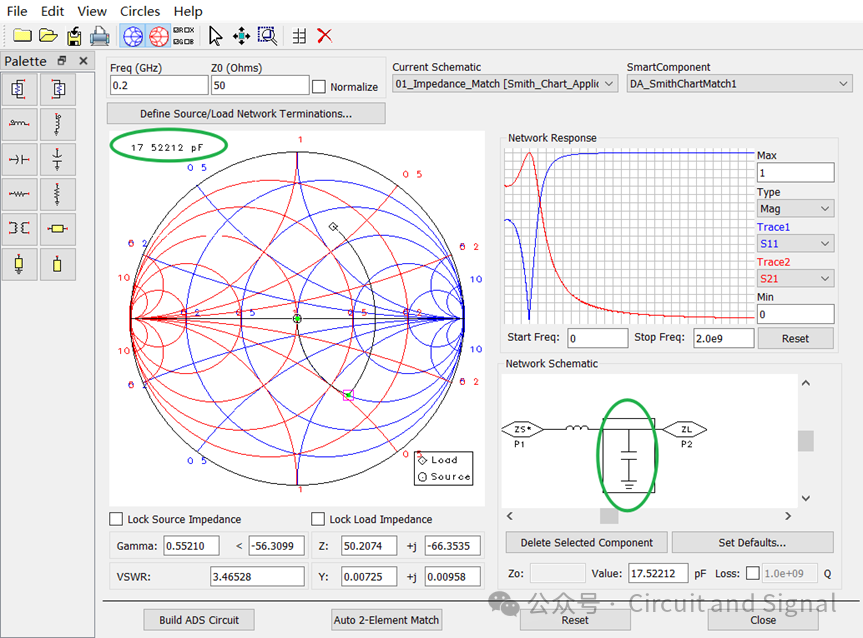Click the Z0 (Ohms) input field
Viewport: 863px width, 638px height.
260,85
